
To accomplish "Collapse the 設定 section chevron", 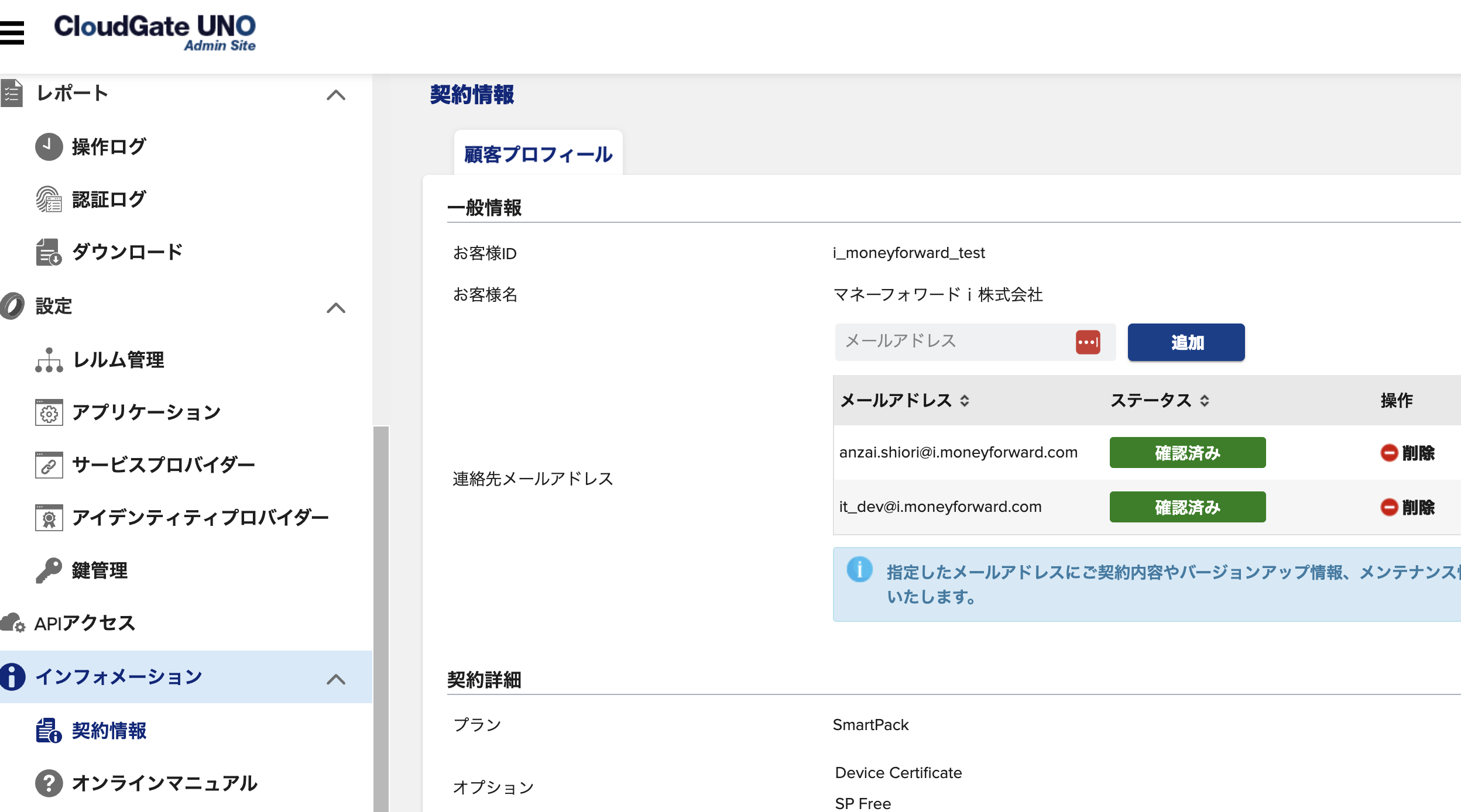I will 336,308.
